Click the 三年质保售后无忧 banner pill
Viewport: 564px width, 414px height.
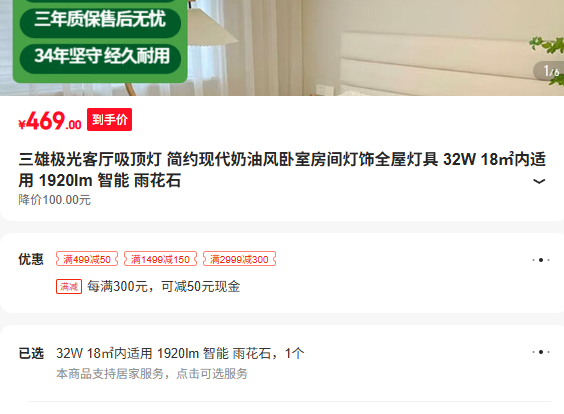point(100,21)
